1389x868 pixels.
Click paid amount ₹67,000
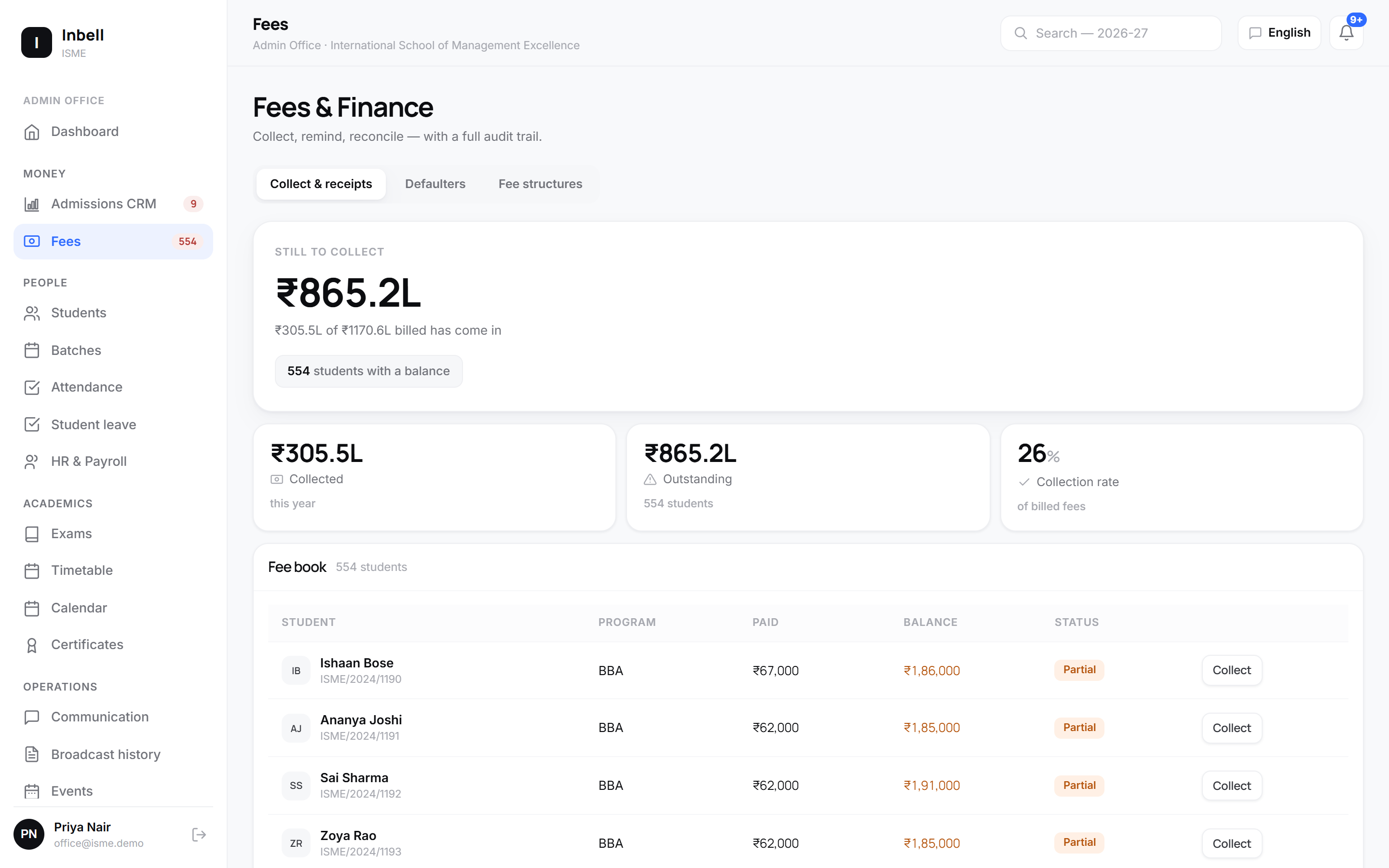[776, 670]
